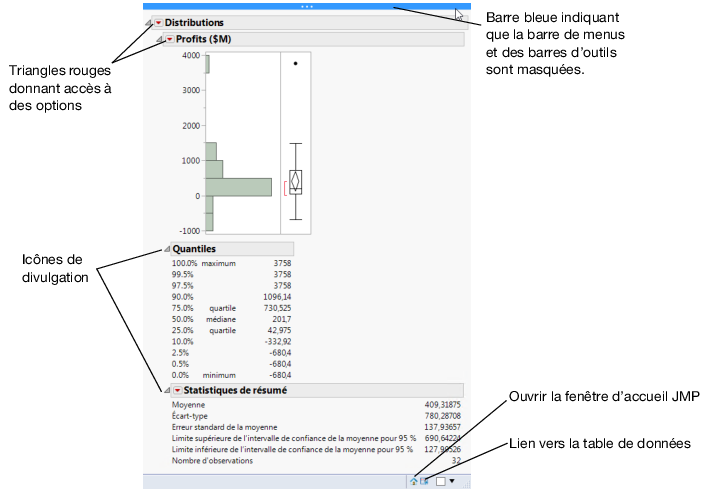Screen dimensions: 718x494
Task: Select histogram bar between 500 and 1000
Action: [x=214, y=169]
